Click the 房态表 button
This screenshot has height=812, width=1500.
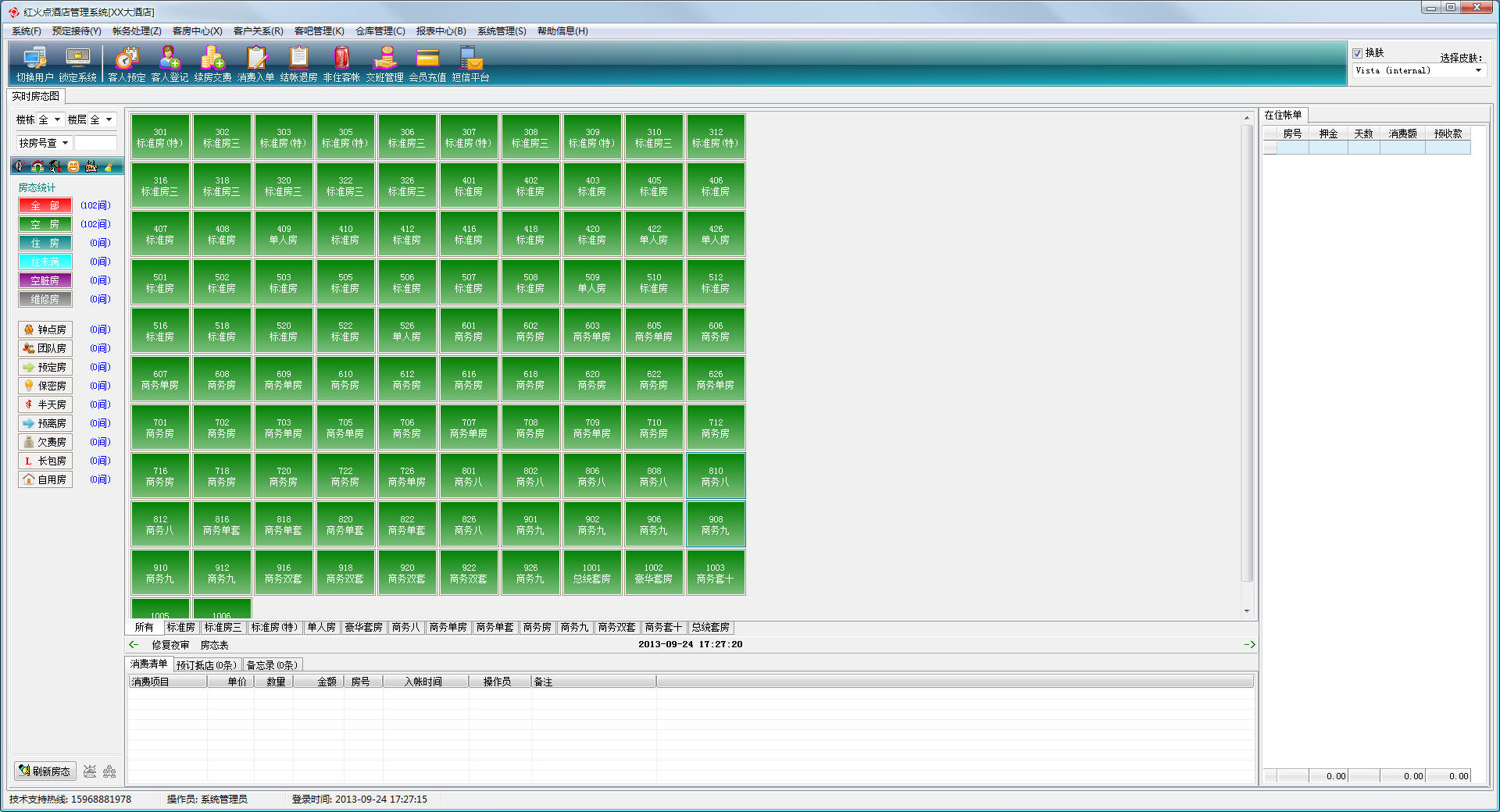click(214, 645)
